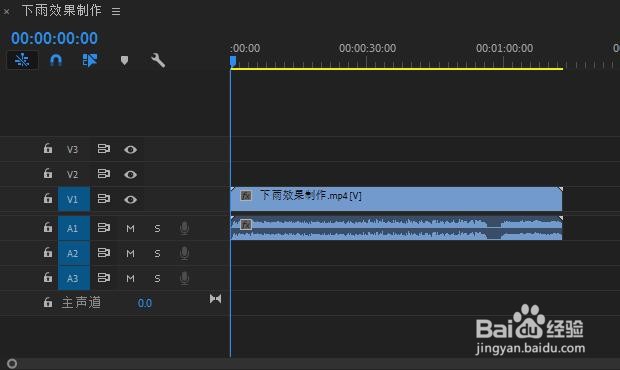Toggle lock on track V2
Screen dimensions: 620x370
(x=48, y=174)
